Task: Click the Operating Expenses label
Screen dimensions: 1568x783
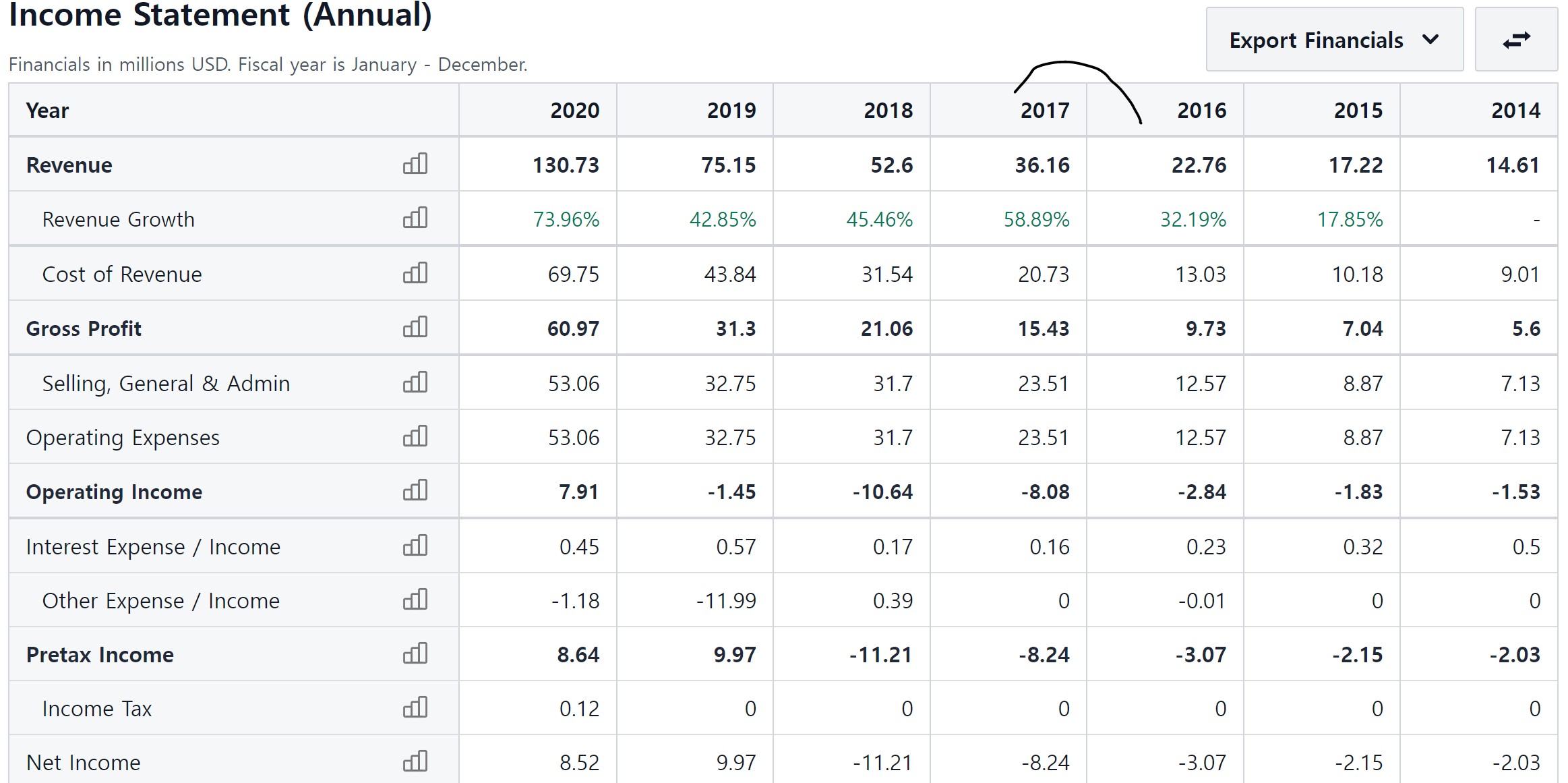Action: click(x=123, y=438)
